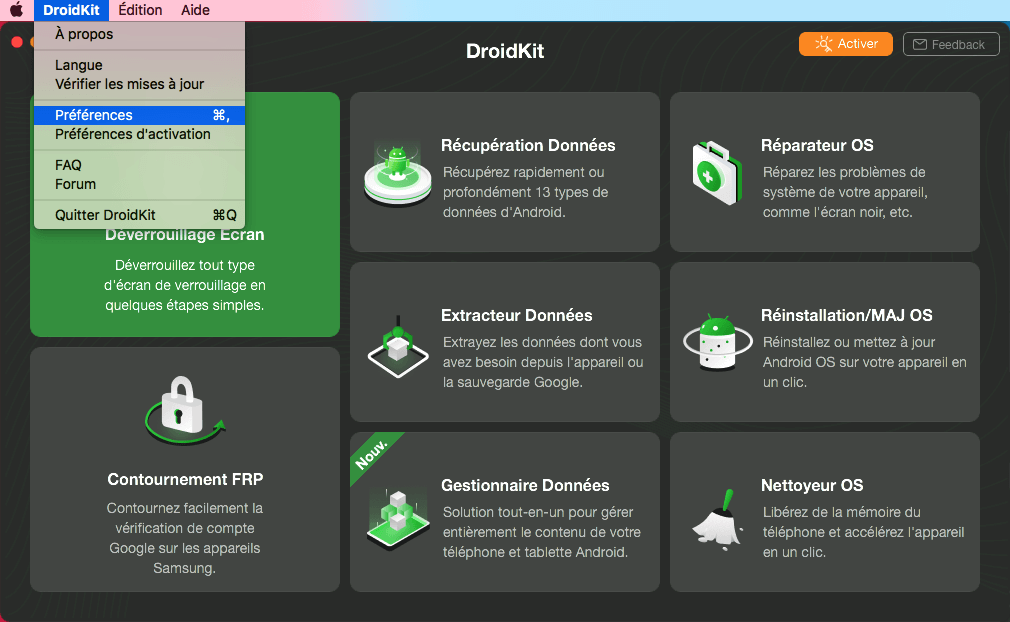Image resolution: width=1010 pixels, height=622 pixels.
Task: Click the Réparateur OS first-aid kit icon
Action: tap(716, 173)
